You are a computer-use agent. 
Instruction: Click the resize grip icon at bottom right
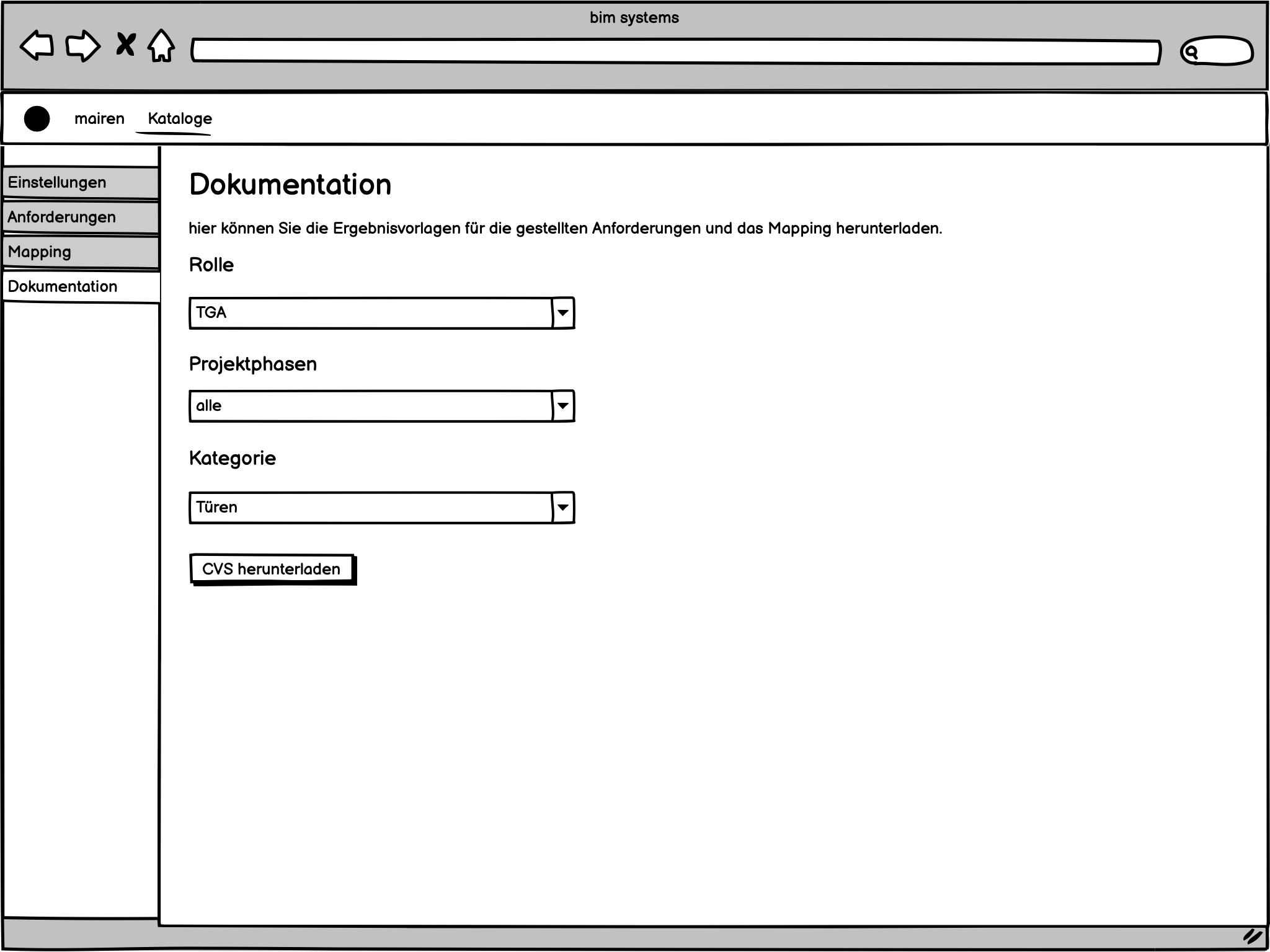(x=1253, y=937)
